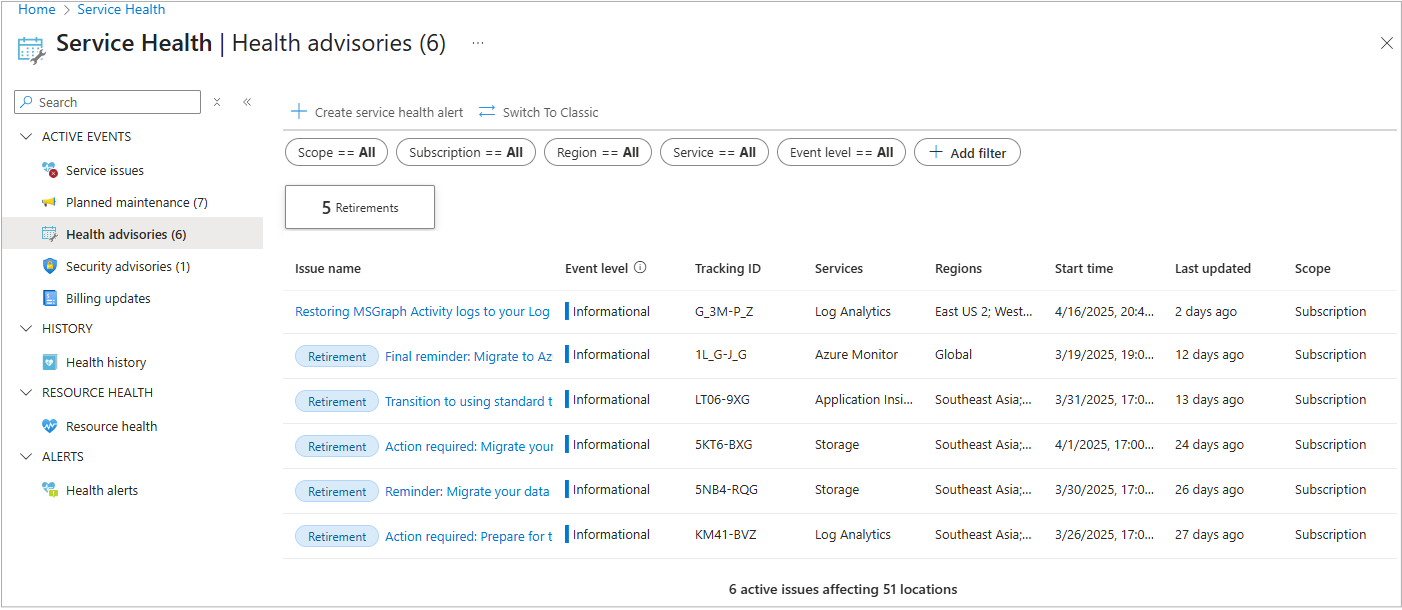Click the Event level info icon
This screenshot has width=1402, height=610.
pyautogui.click(x=640, y=268)
